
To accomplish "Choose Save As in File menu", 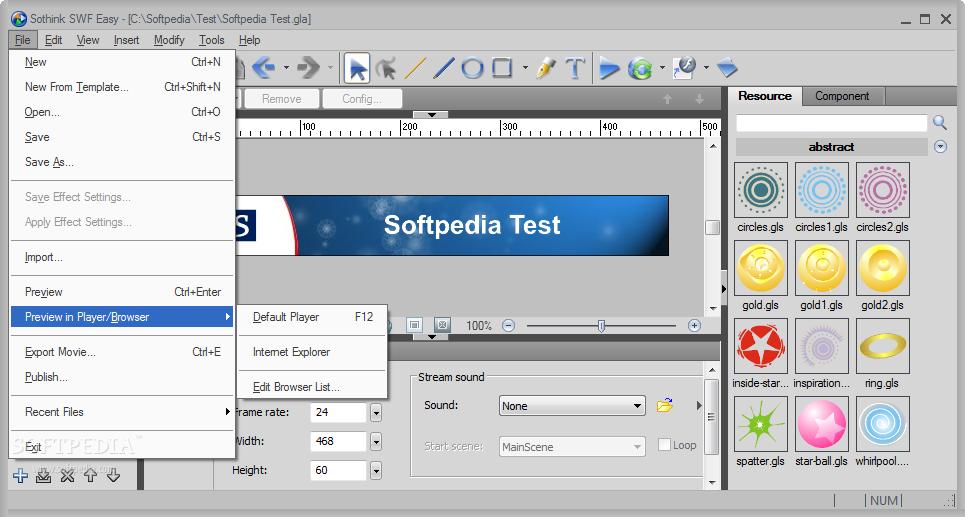I will [122, 162].
